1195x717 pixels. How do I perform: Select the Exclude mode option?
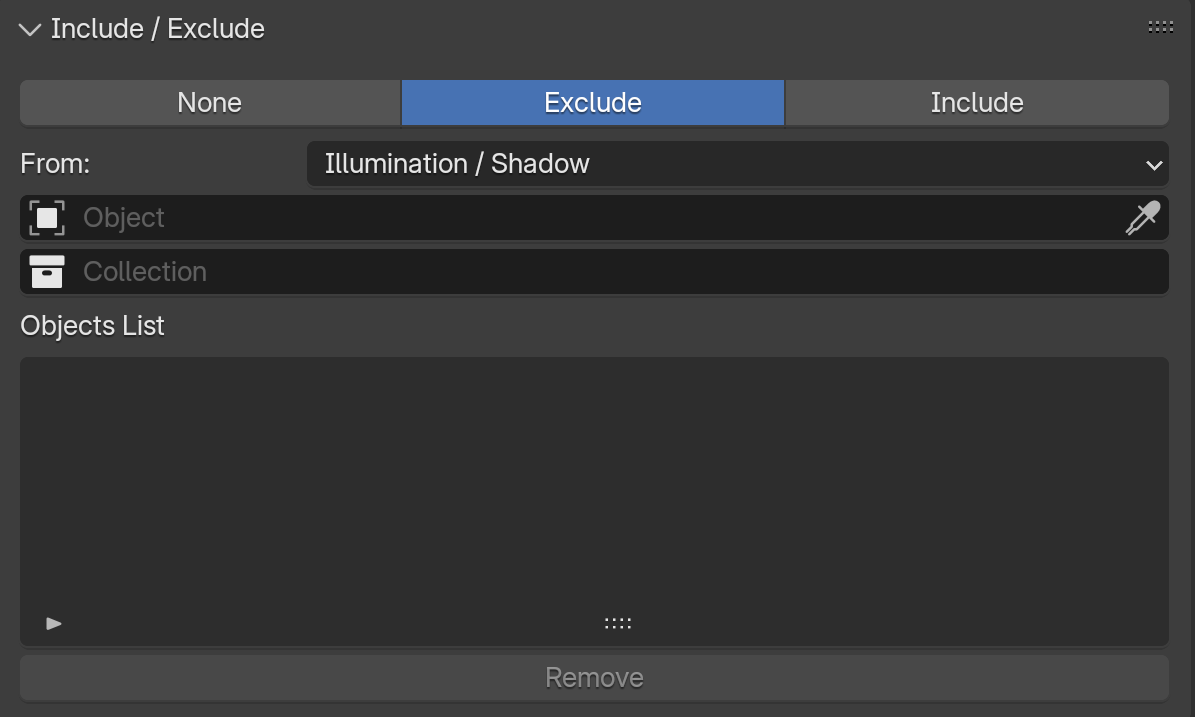pyautogui.click(x=593, y=103)
